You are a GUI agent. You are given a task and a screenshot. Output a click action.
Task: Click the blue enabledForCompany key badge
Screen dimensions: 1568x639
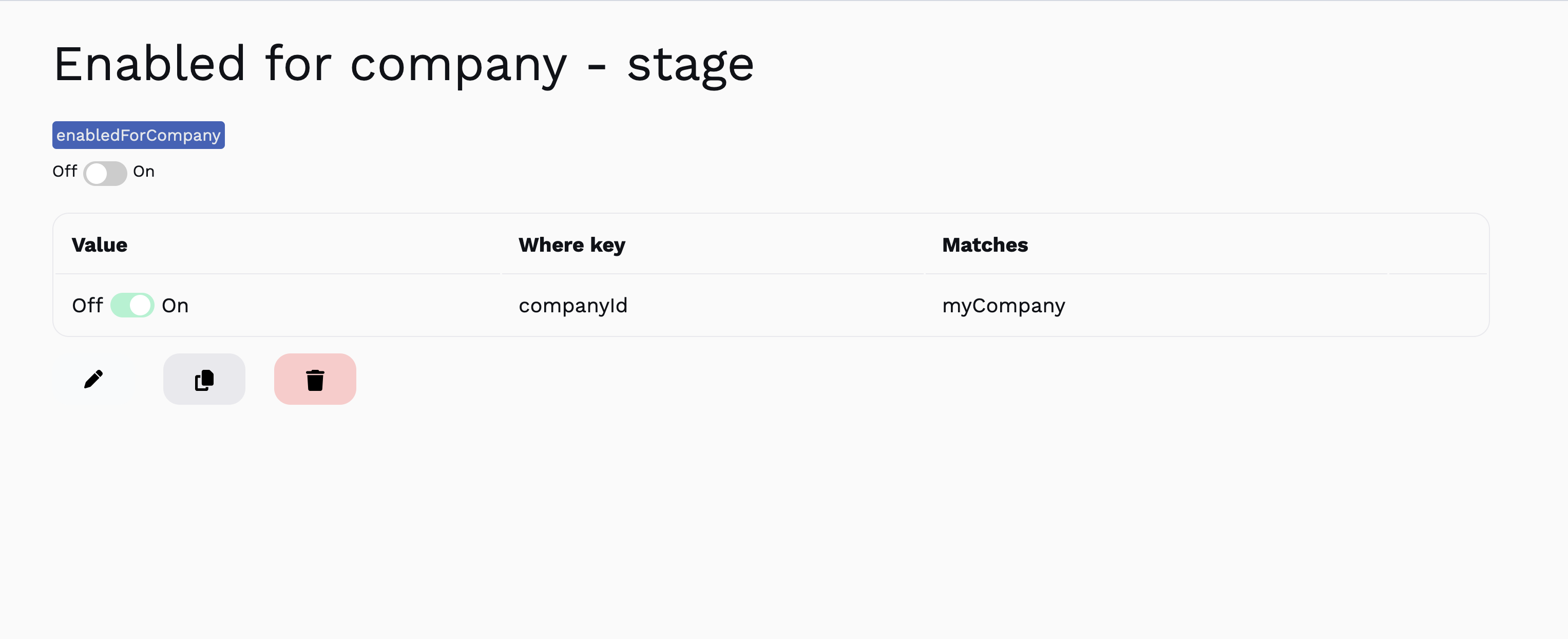[138, 135]
